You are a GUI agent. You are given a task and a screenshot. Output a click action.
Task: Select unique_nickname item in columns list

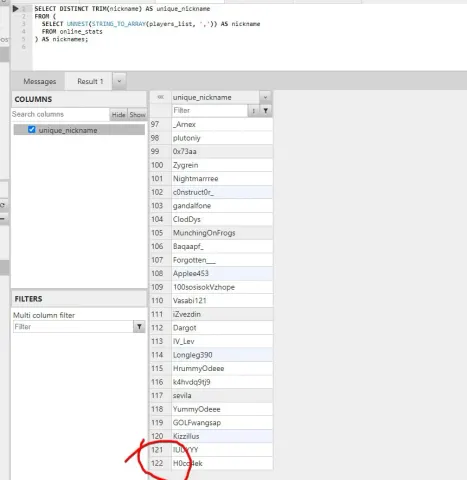[79, 130]
